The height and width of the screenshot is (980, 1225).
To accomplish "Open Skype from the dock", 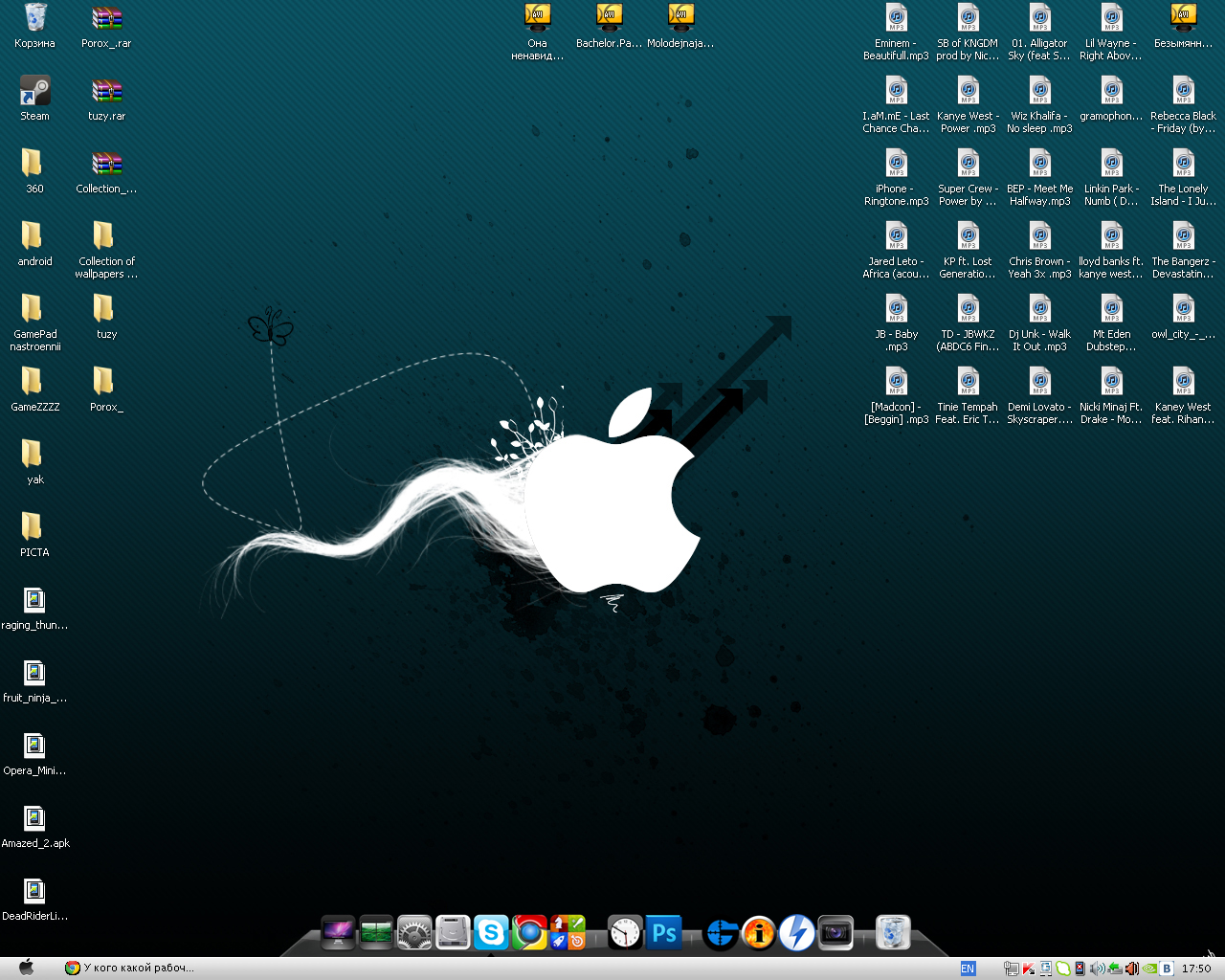I will [491, 932].
